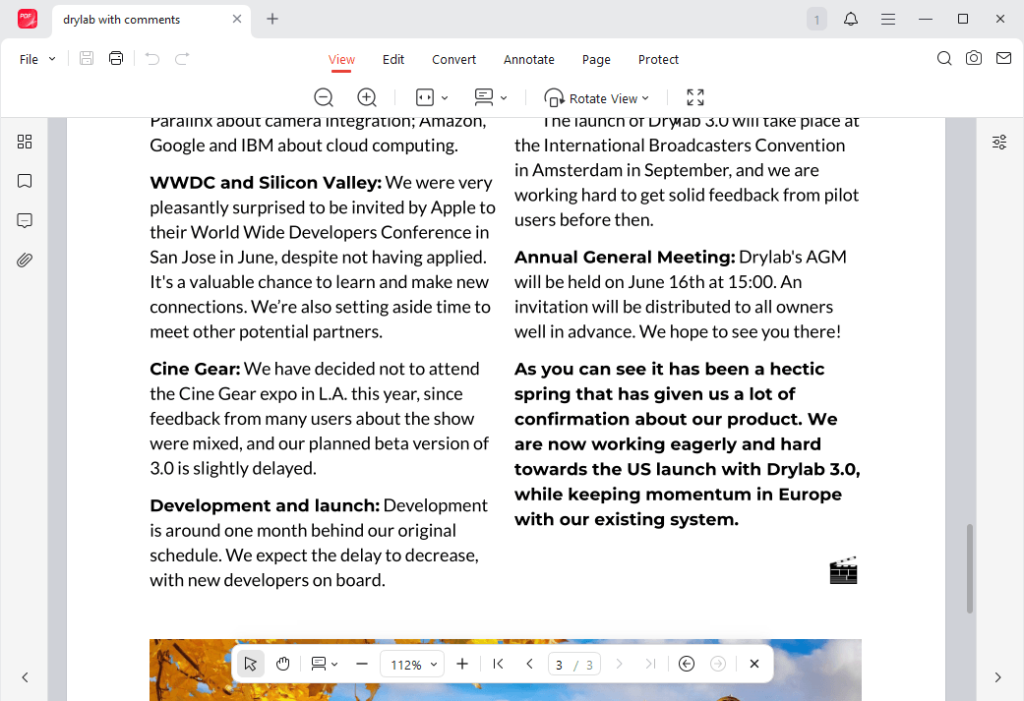Activate the Select arrow tool

click(250, 663)
